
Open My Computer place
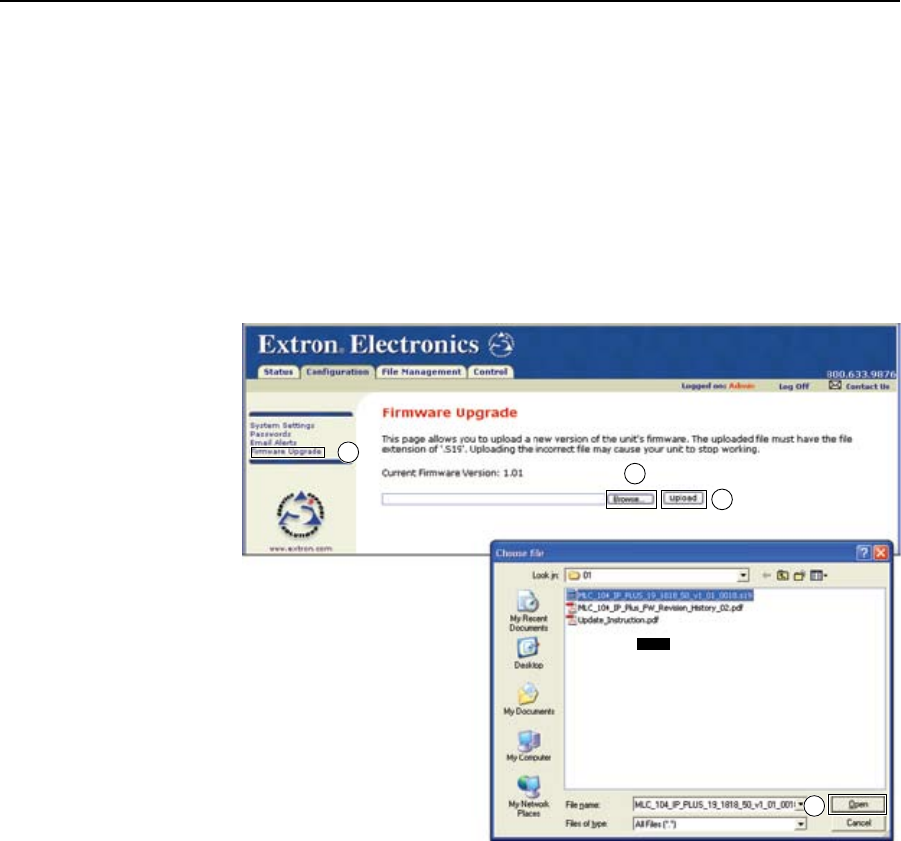pyautogui.click(x=529, y=746)
